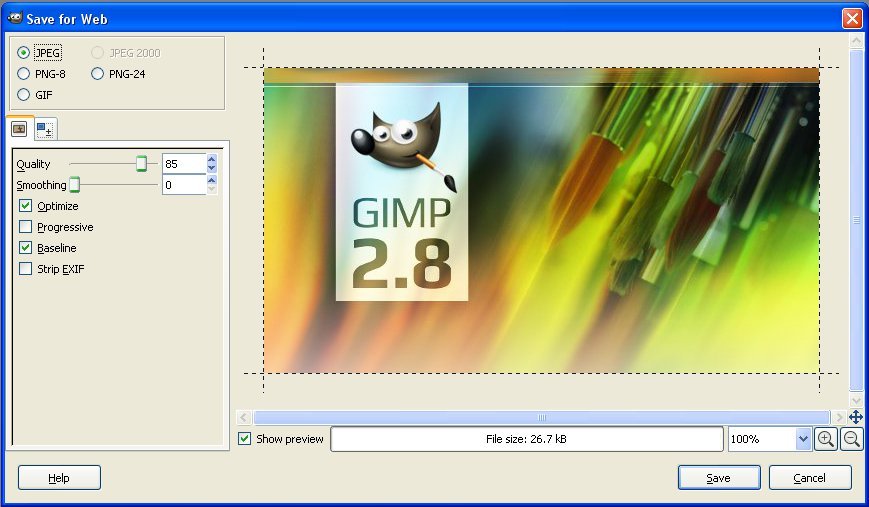Click the left arrow of horizontal scrollbar
The image size is (869, 507).
(x=244, y=417)
